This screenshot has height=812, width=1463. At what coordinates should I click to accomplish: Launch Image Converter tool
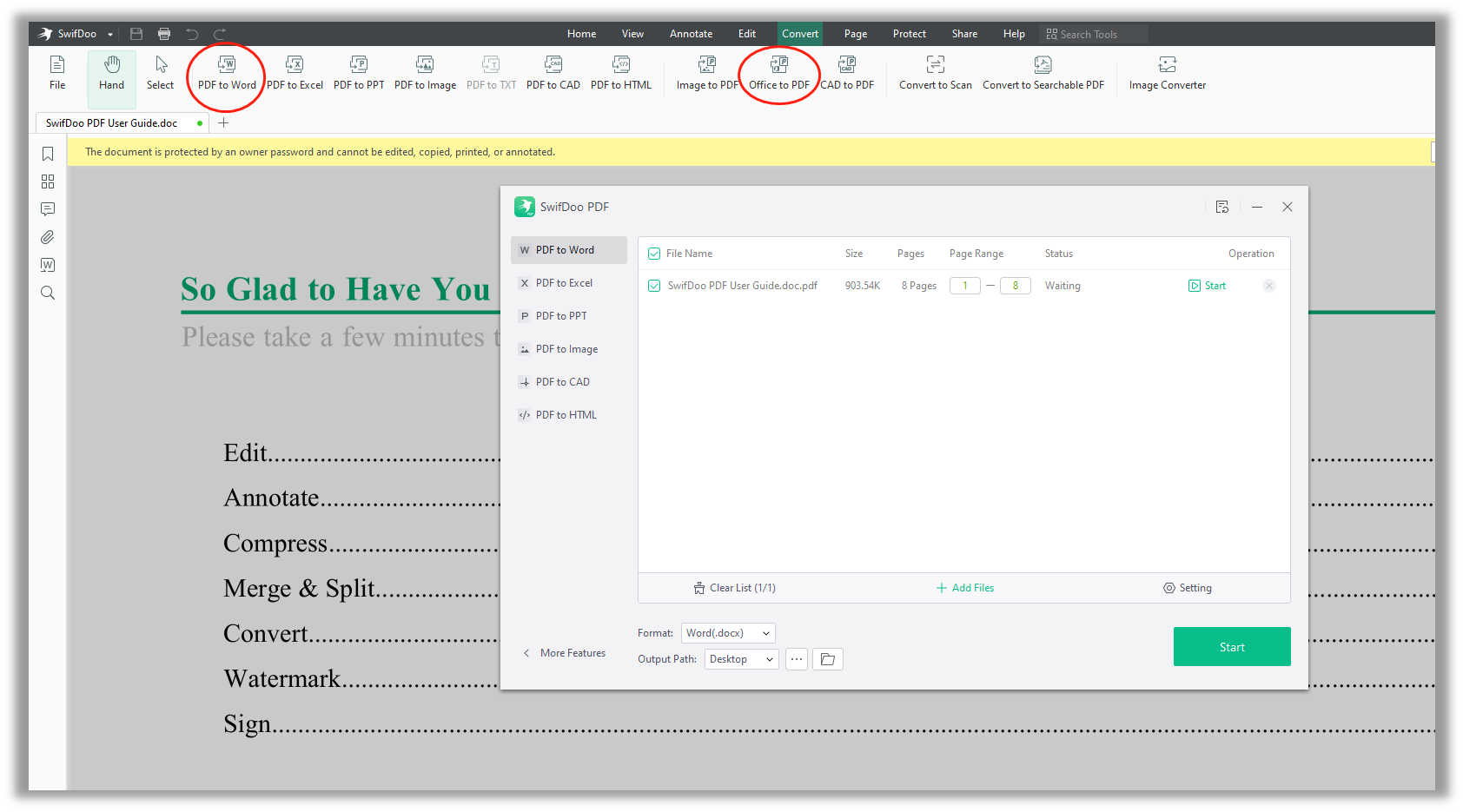coord(1168,73)
